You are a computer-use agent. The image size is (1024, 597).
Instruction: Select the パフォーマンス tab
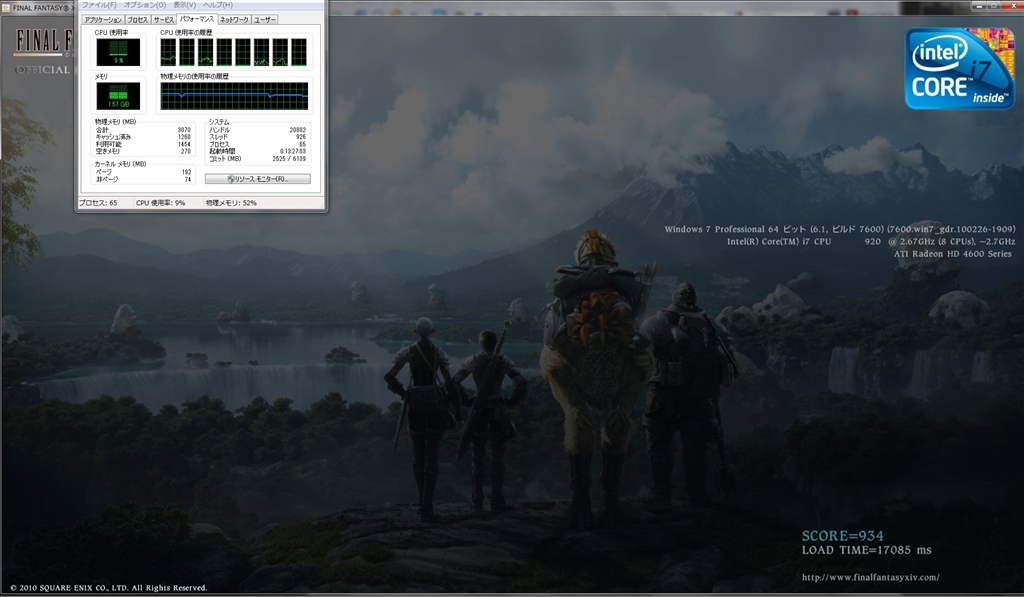pos(197,20)
